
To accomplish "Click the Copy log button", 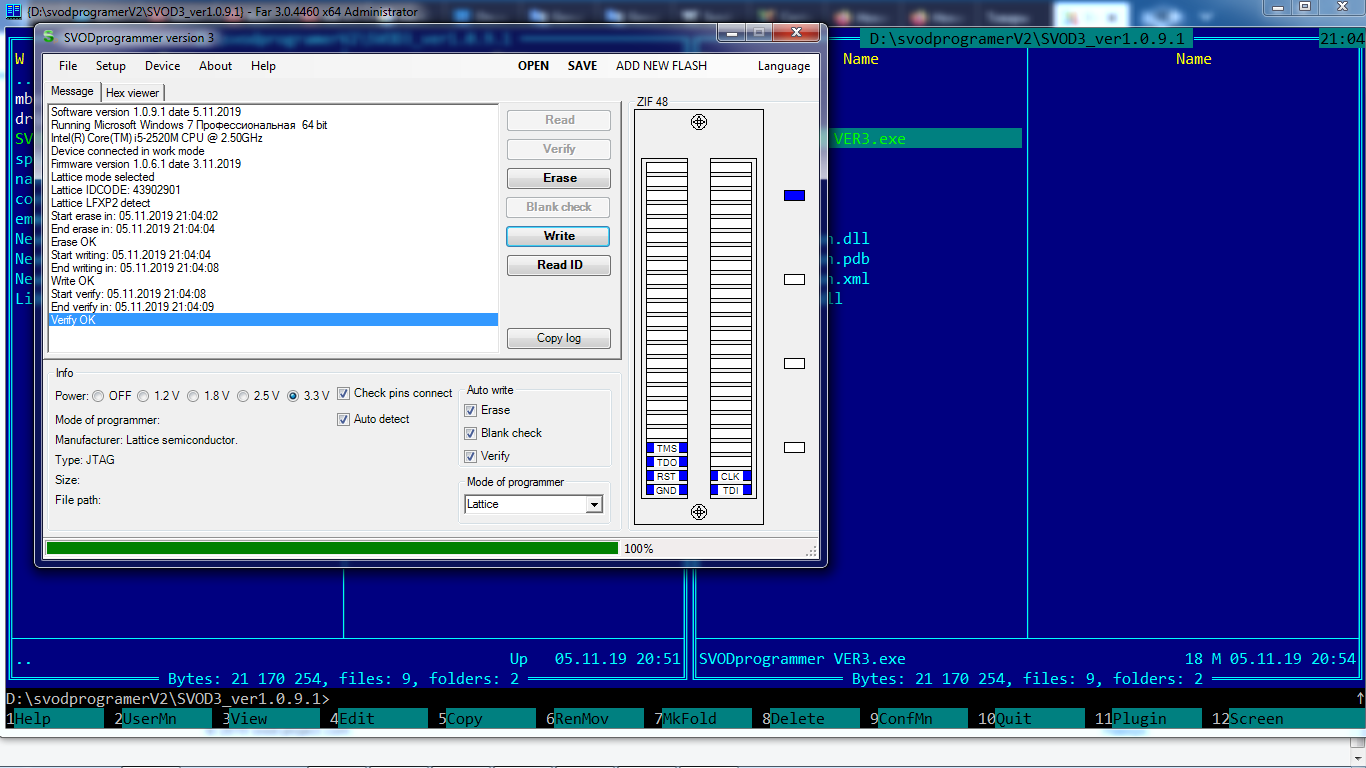I will [559, 338].
